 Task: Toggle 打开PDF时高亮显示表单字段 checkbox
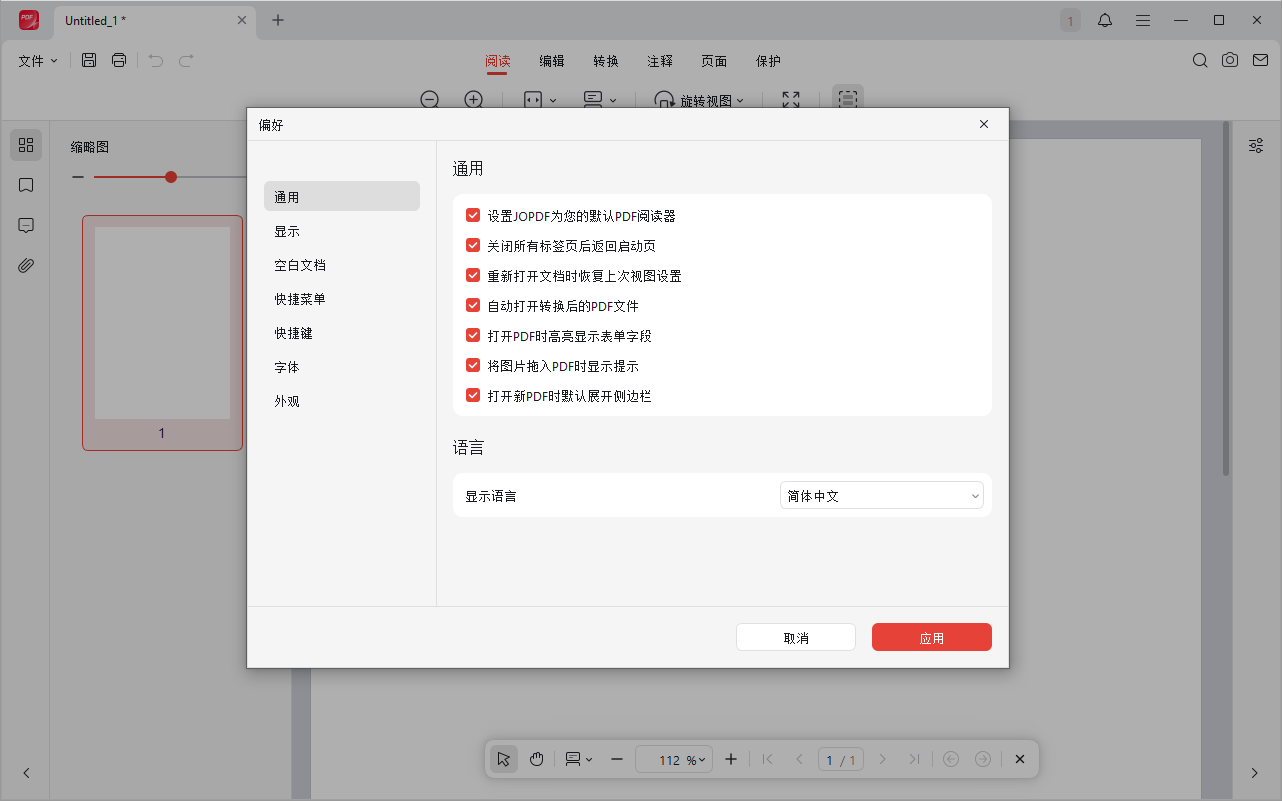[473, 336]
